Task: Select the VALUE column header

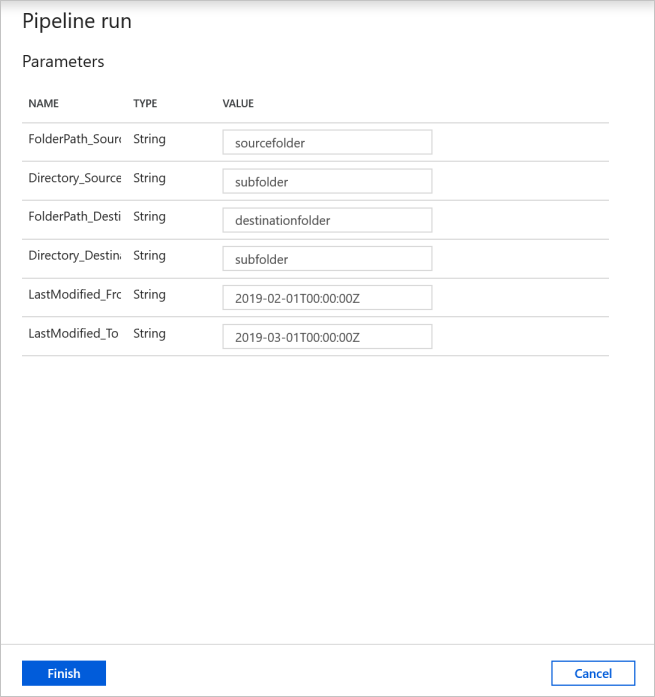Action: (x=238, y=104)
